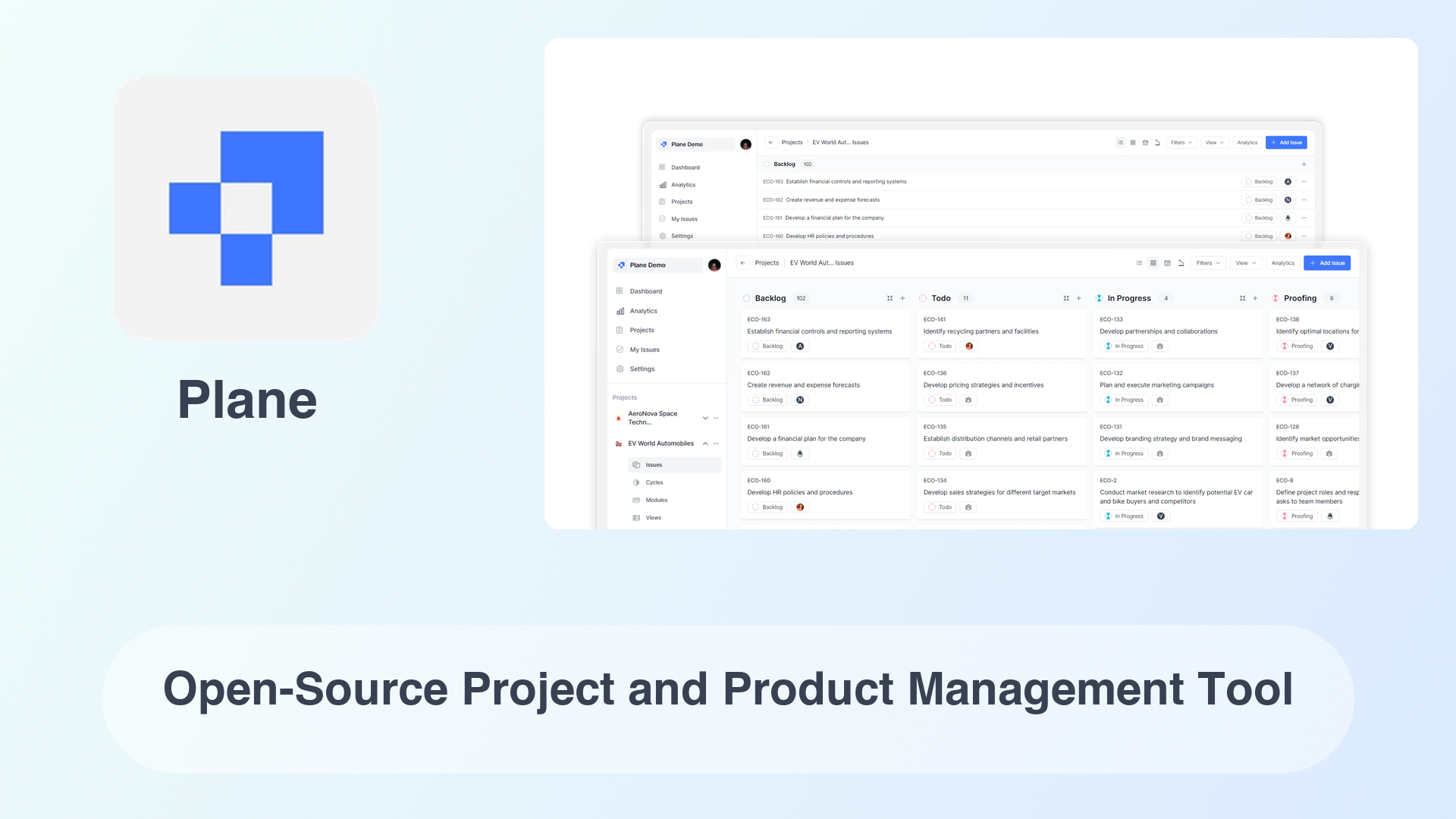1456x819 pixels.
Task: Click the Filters icon in toolbar
Action: tap(1207, 263)
